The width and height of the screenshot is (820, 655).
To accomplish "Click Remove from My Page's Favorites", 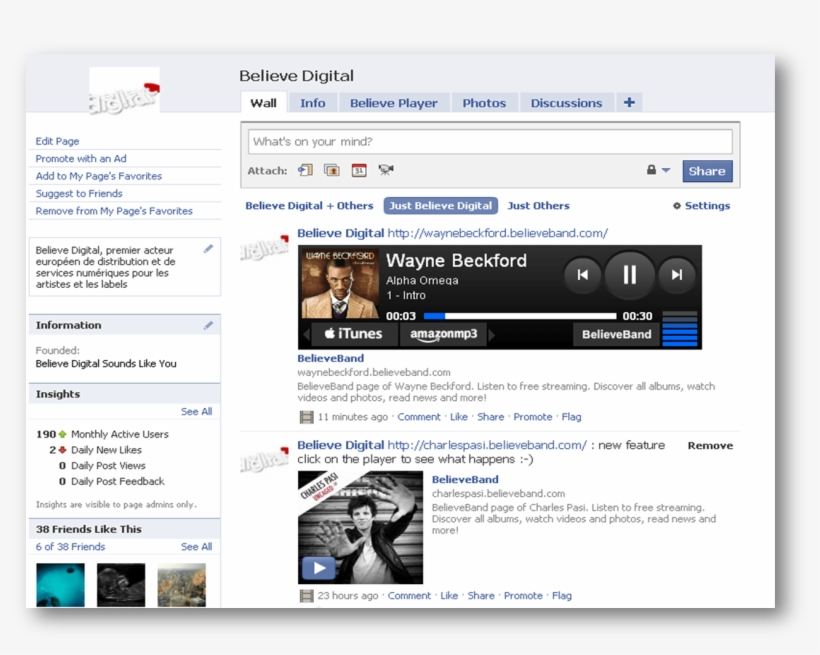I will click(114, 211).
